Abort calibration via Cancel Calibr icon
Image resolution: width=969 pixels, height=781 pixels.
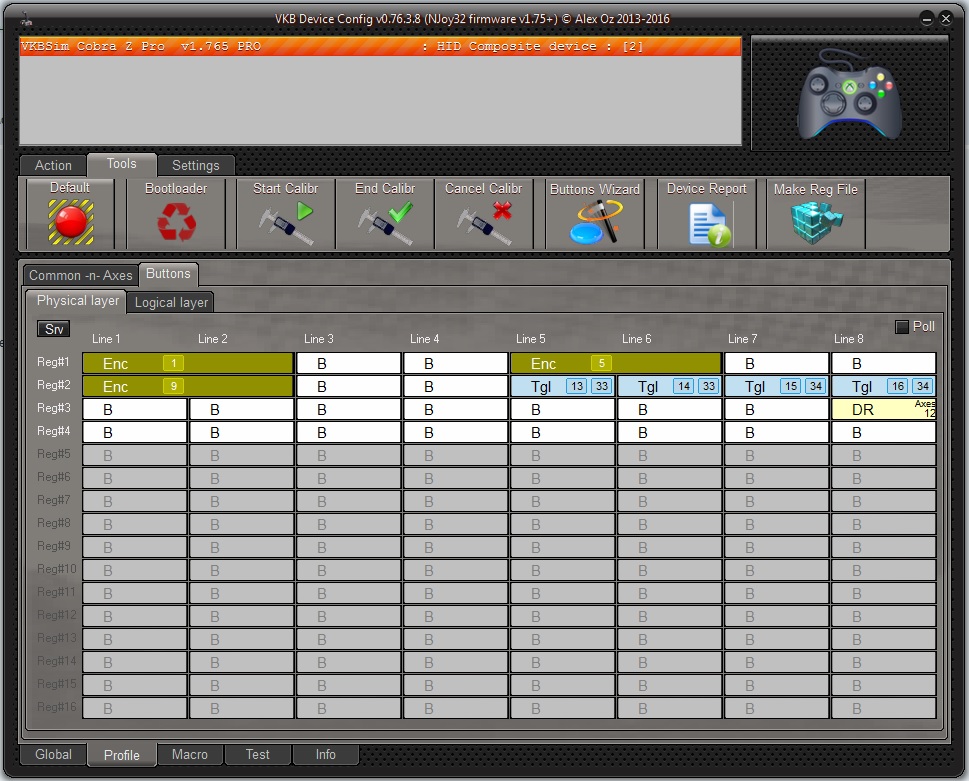484,223
